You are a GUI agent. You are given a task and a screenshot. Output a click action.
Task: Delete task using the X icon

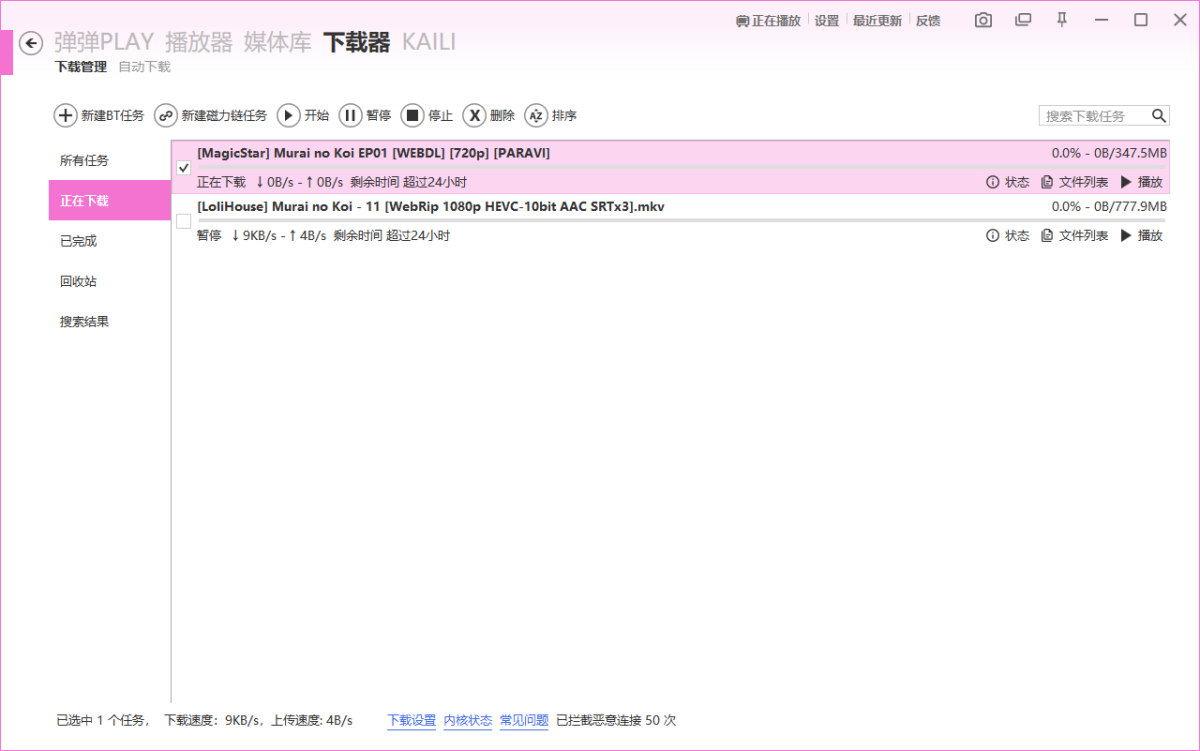[474, 116]
